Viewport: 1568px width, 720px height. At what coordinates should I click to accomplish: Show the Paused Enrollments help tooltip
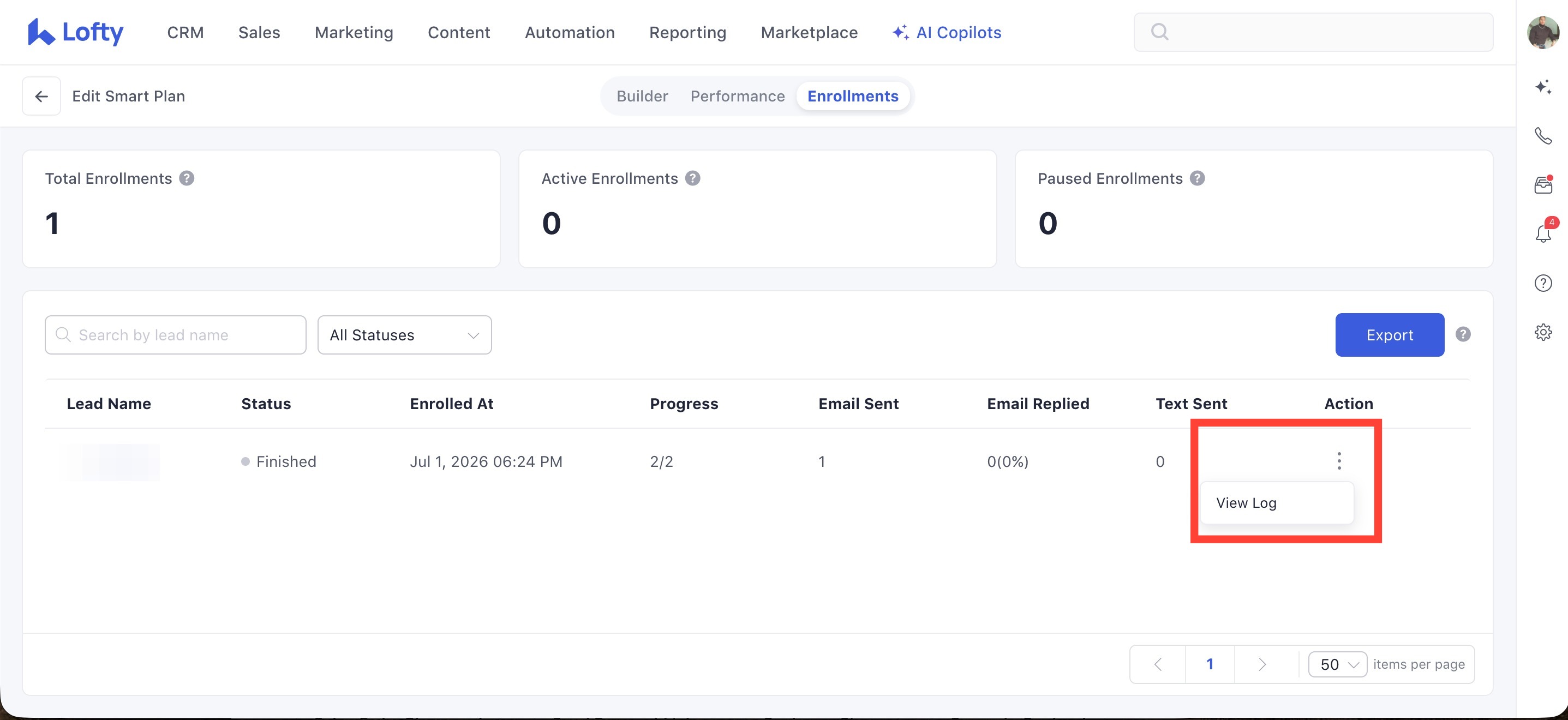1196,178
